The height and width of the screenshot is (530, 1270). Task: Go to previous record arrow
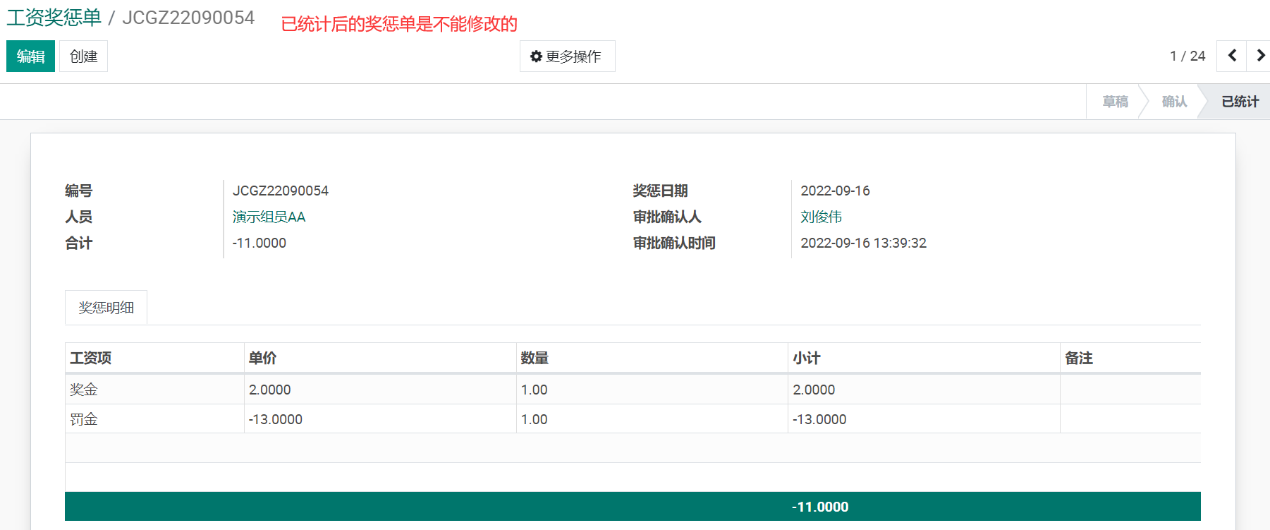pos(1231,56)
